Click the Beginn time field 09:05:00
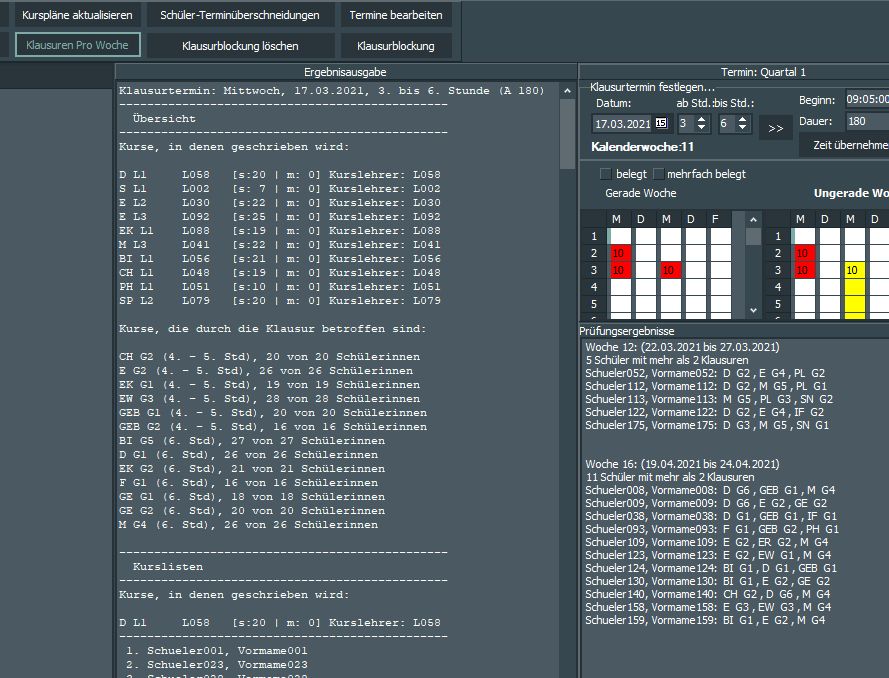889x678 pixels. coord(867,99)
